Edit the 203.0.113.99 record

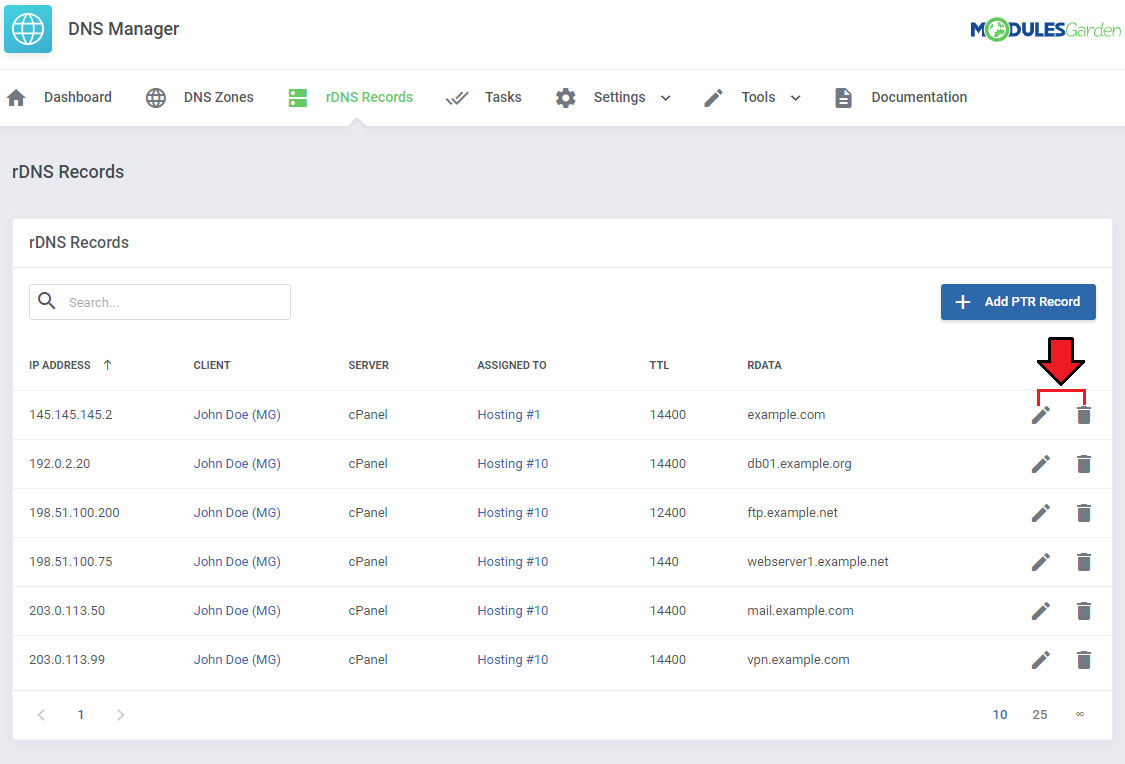coord(1041,660)
